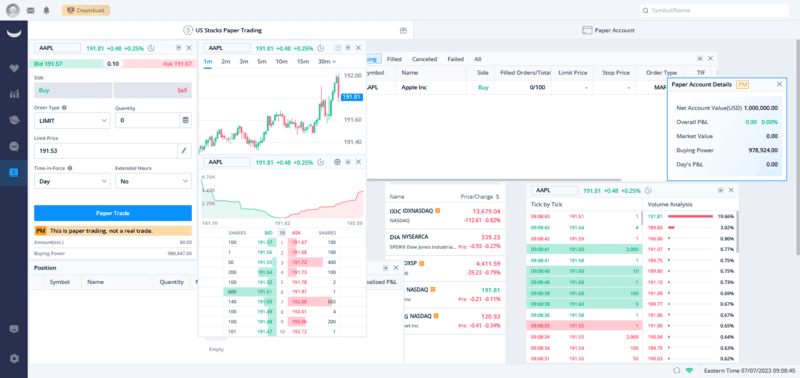This screenshot has height=378, width=800.
Task: Click the Time-in-Force info icon
Action: click(70, 168)
